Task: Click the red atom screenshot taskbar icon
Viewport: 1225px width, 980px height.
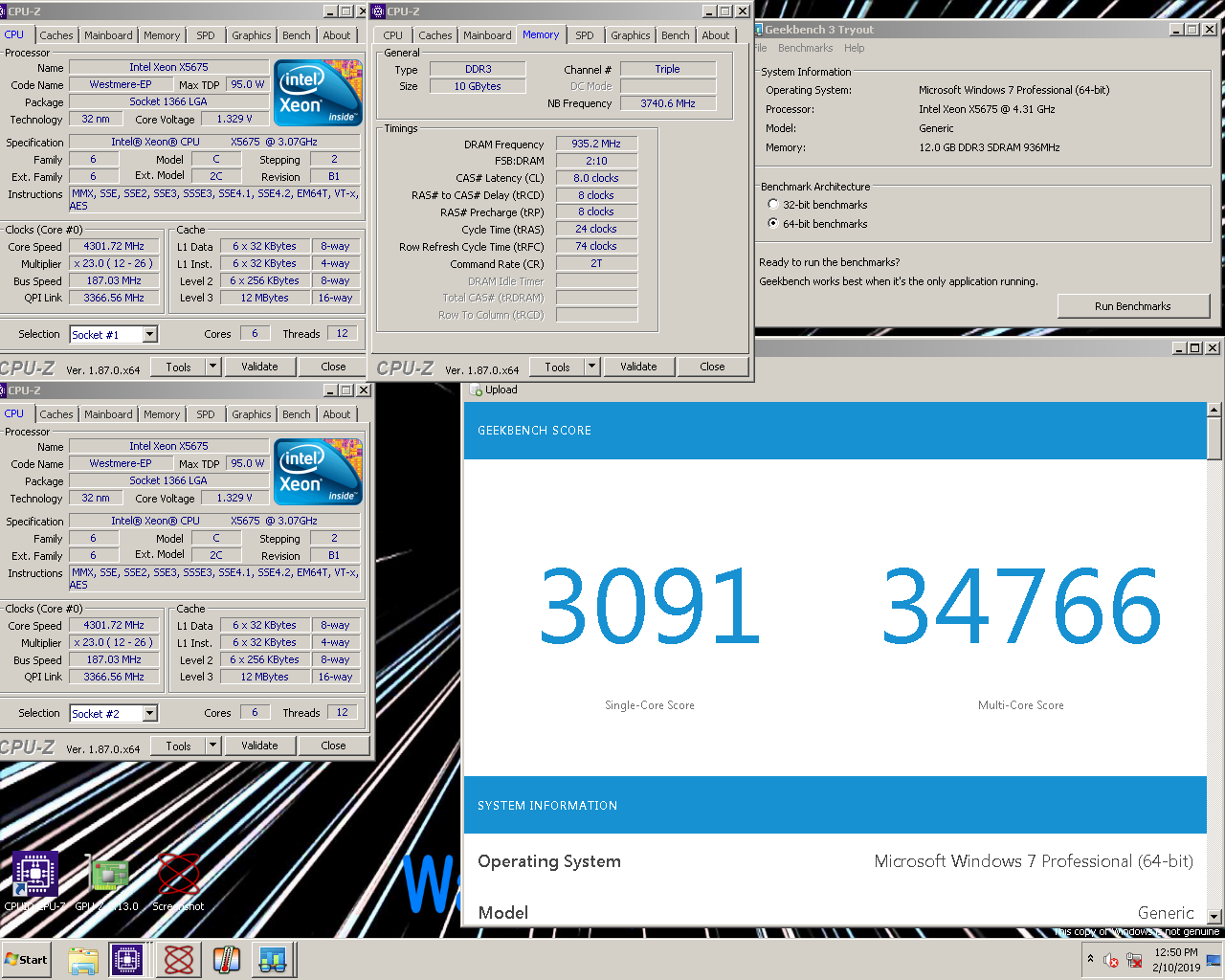Action: pos(179,959)
